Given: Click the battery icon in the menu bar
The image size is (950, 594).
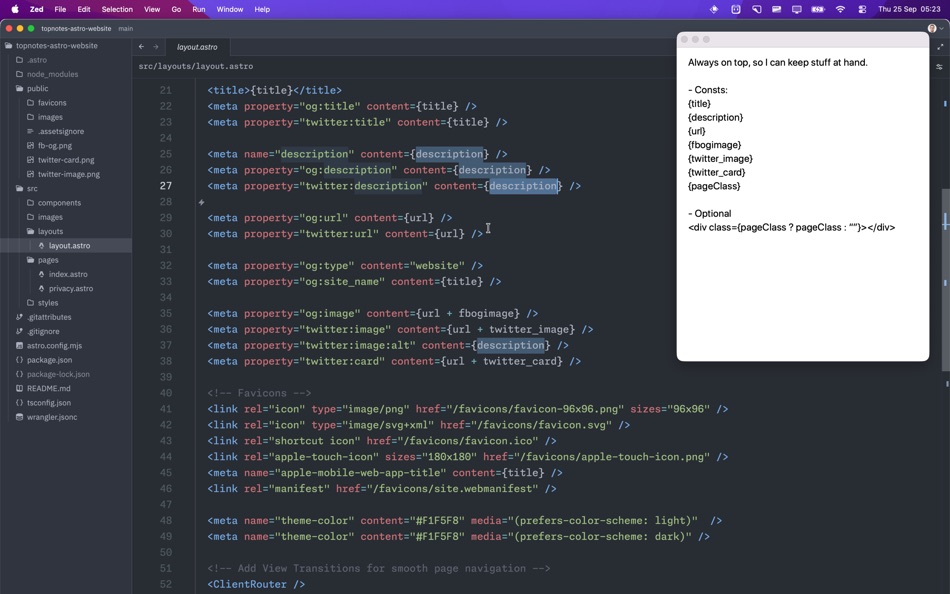Looking at the screenshot, I should coord(819,9).
